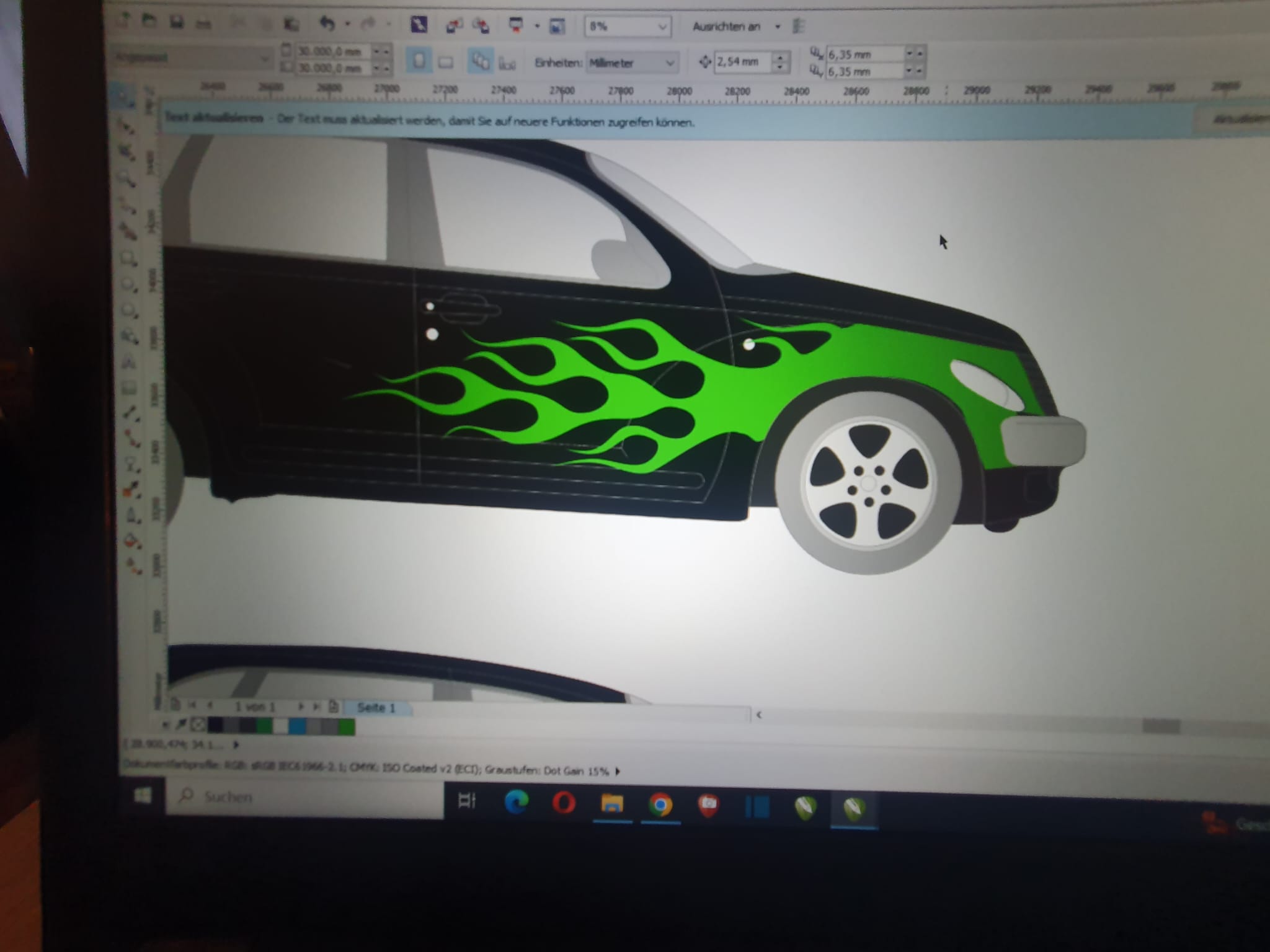1270x952 pixels.
Task: Click the Aktualisieren button in the info bar
Action: (1237, 118)
